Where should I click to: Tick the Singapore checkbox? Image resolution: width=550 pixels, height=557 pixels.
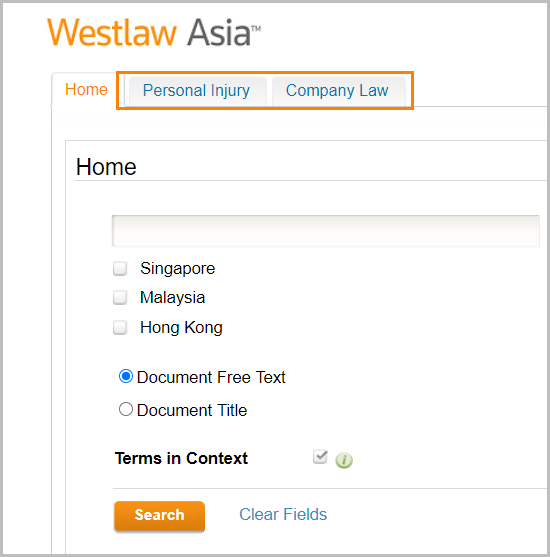pos(120,269)
